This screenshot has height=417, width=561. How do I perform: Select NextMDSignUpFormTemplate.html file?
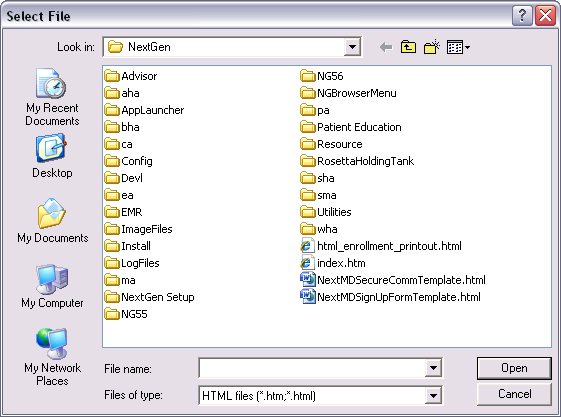click(390, 297)
